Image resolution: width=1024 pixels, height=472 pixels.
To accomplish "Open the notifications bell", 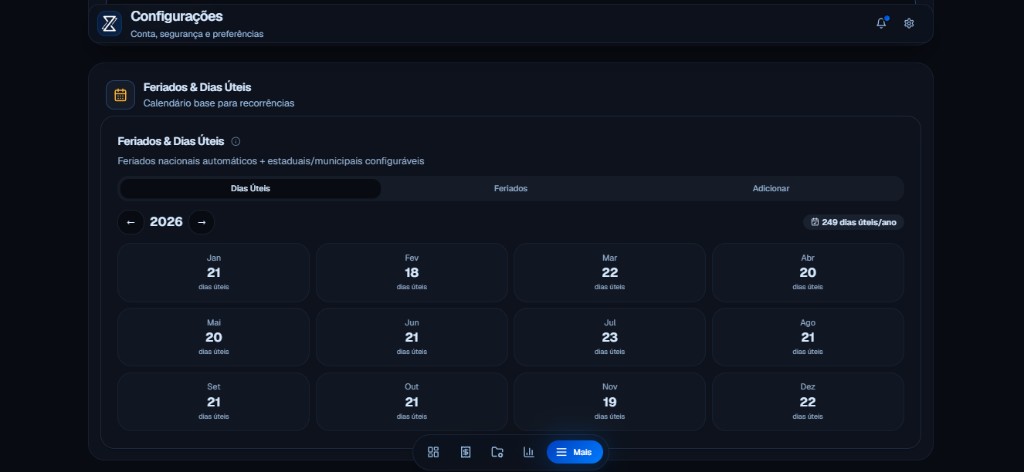I will coord(882,23).
